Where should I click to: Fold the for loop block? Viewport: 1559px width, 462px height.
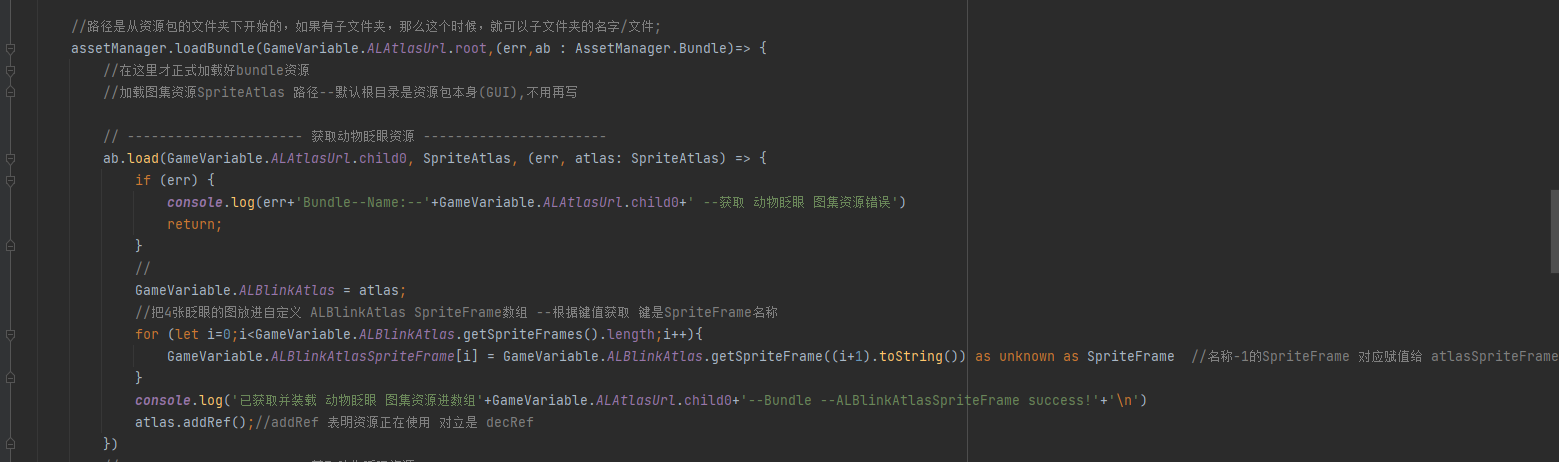pyautogui.click(x=10, y=334)
